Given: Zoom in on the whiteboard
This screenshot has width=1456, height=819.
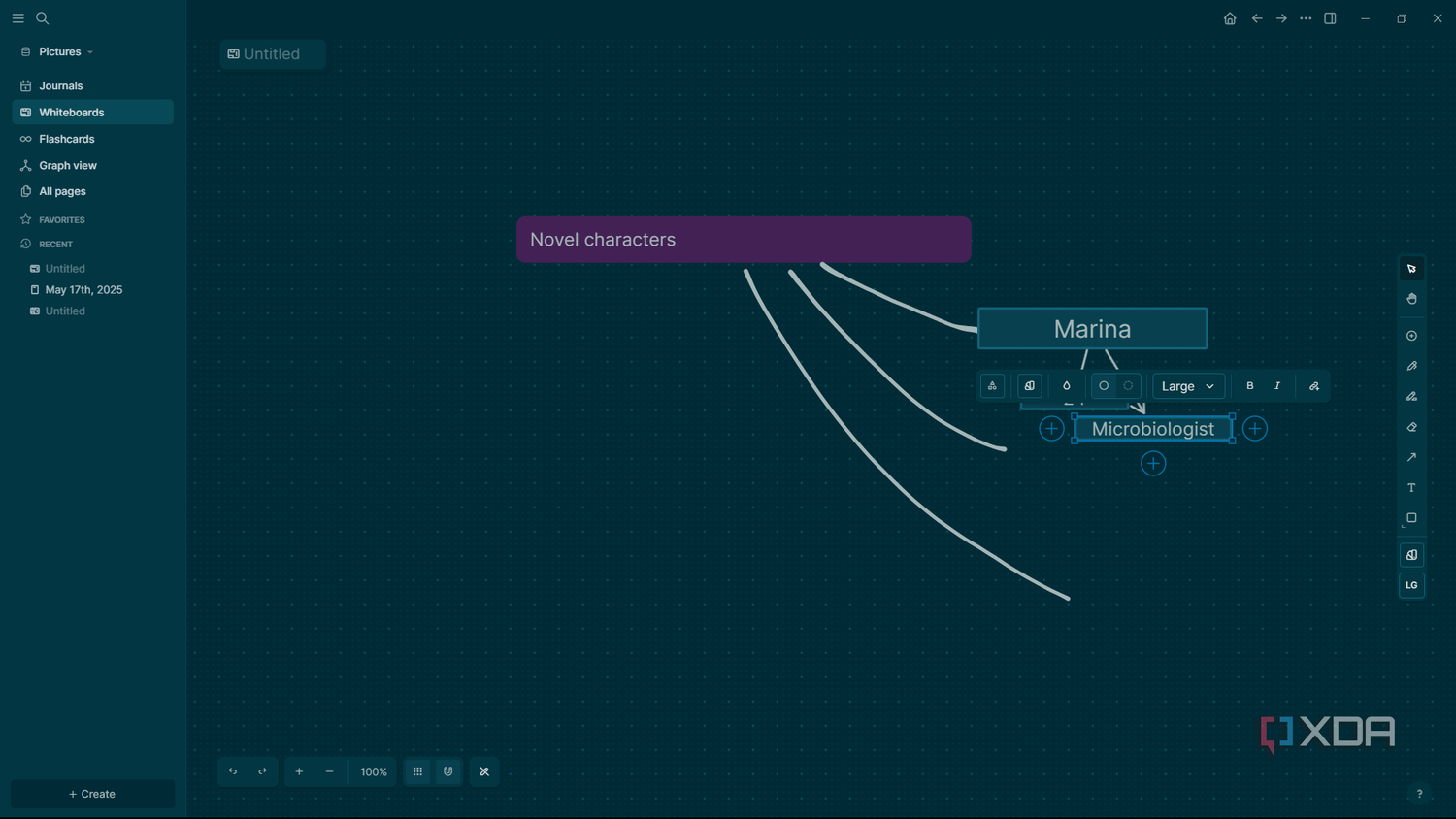Looking at the screenshot, I should [x=299, y=771].
